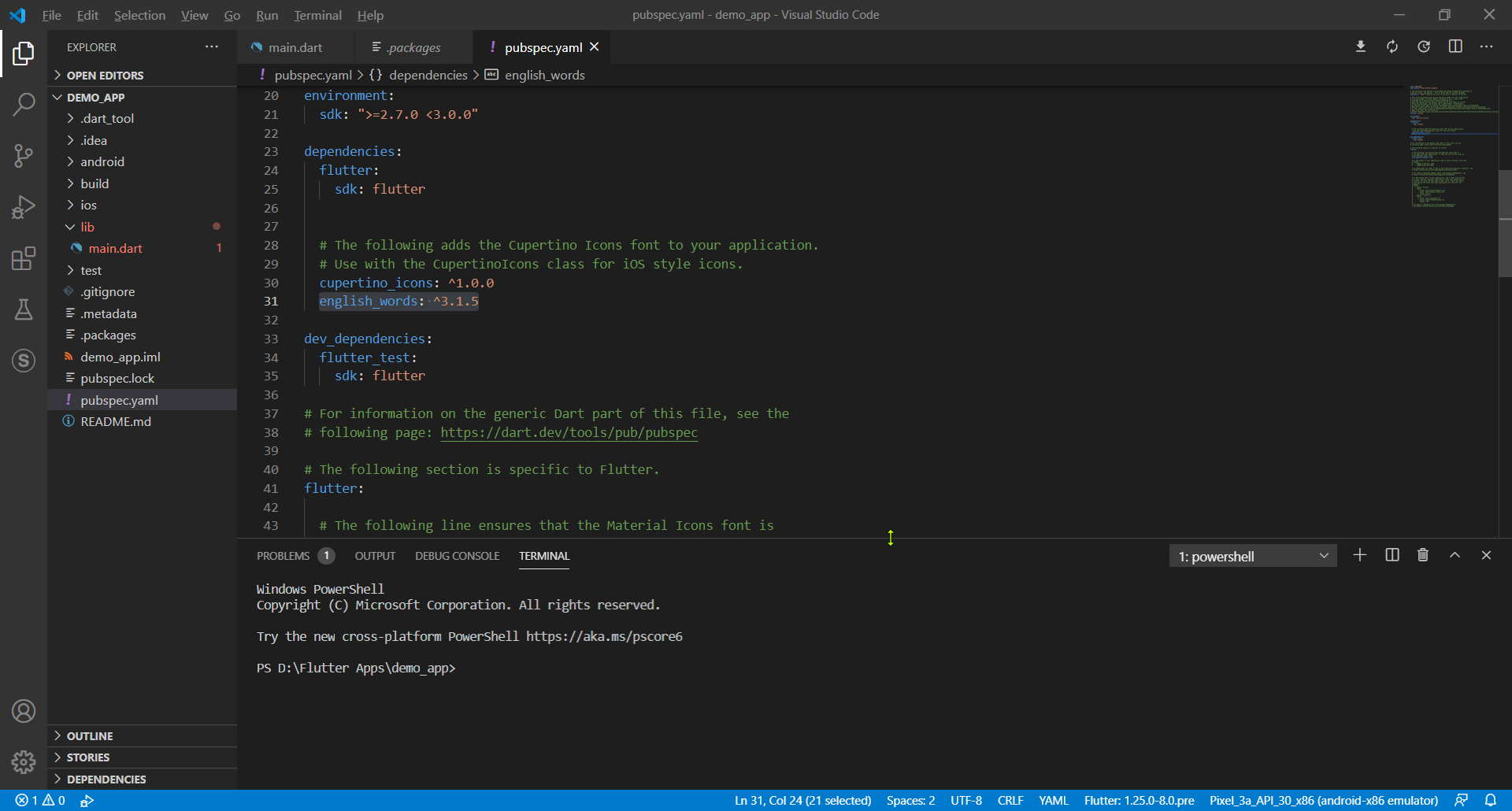Screen dimensions: 1512x811
Task: Split the terminal pane
Action: 1392,556
